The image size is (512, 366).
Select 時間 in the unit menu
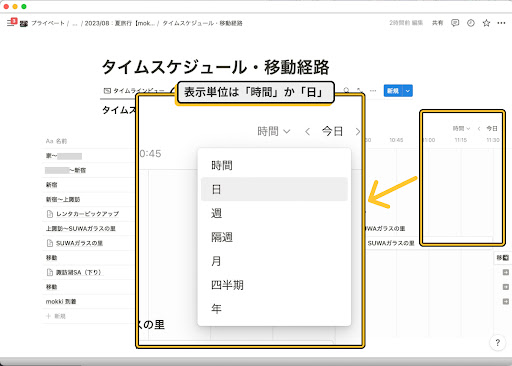pos(274,165)
